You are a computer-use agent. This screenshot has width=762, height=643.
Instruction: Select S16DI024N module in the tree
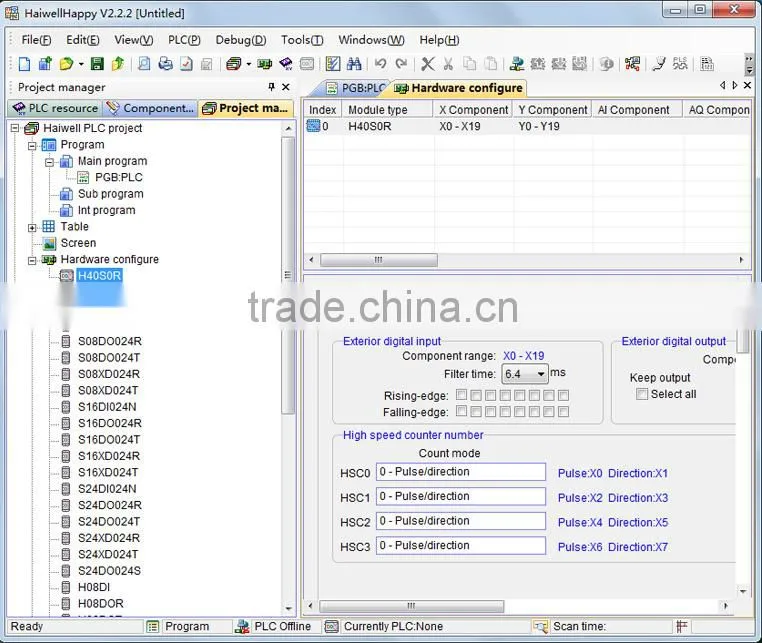coord(107,407)
